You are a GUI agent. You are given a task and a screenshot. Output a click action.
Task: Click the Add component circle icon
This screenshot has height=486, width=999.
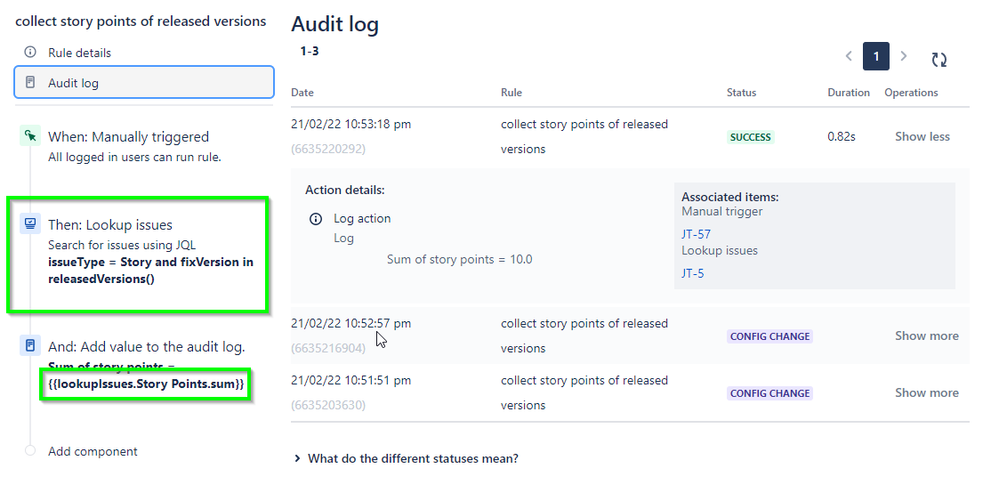[x=30, y=450]
